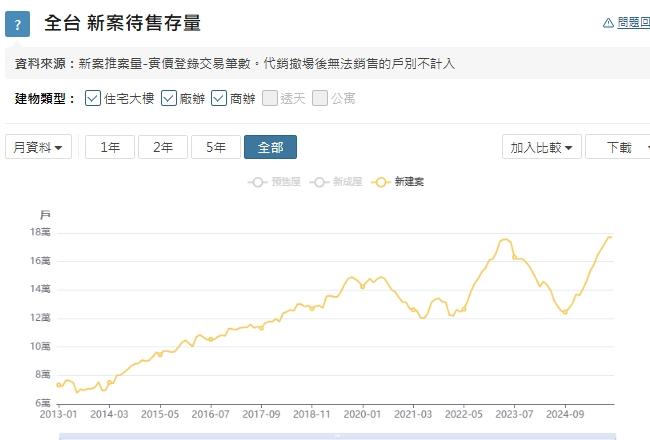
Task: Open the 問題回報 link
Action: [633, 23]
